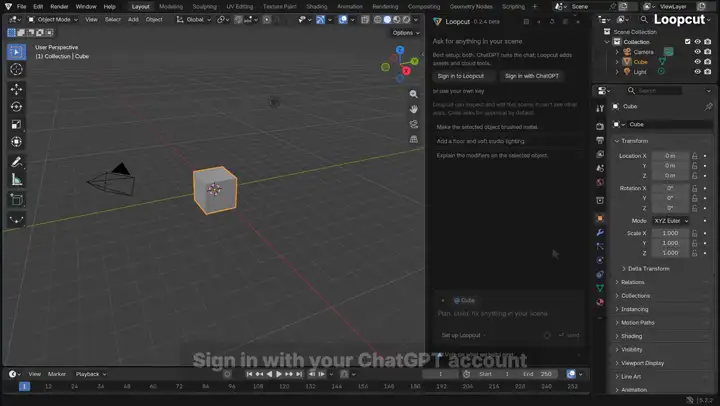Pin the Cube properties panel

tap(709, 107)
